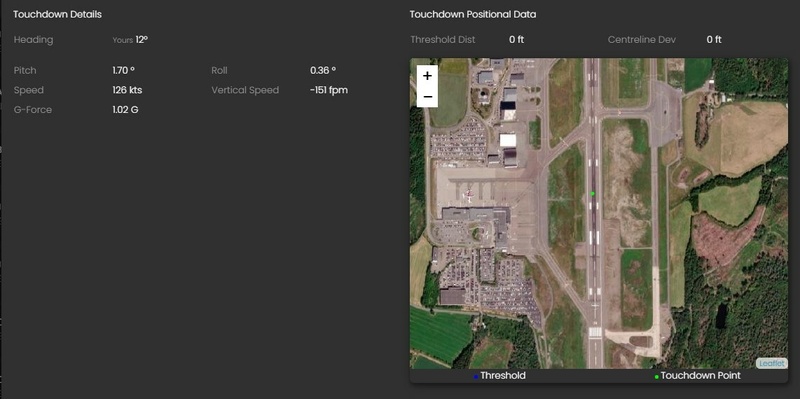Viewport: 800px width, 399px height.
Task: Zoom out the map with minus button
Action: click(428, 96)
